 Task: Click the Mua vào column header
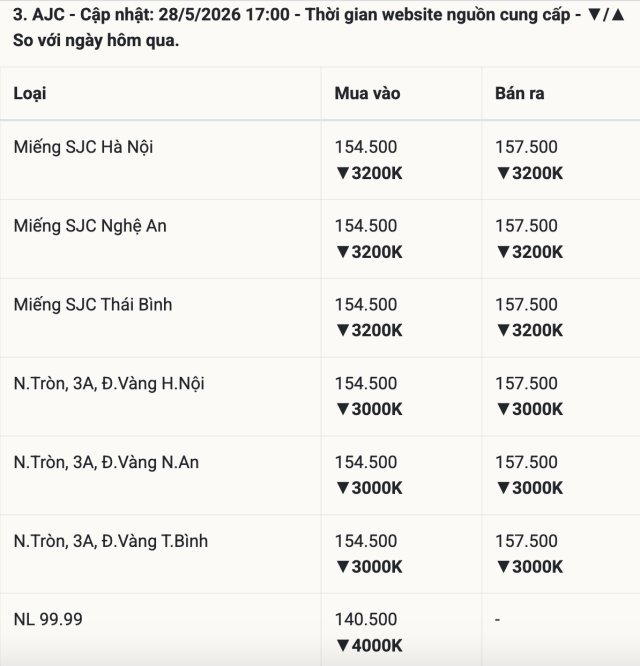[x=367, y=93]
